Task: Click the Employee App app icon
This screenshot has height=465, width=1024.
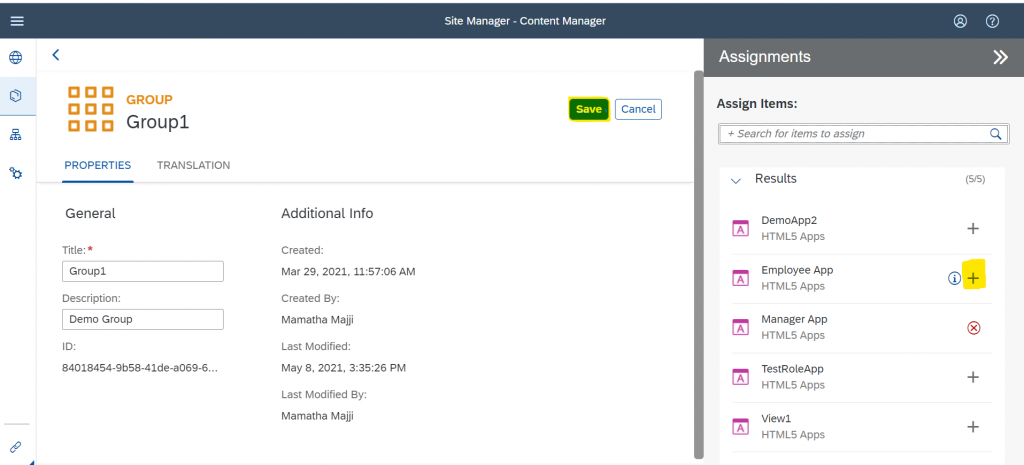Action: tap(740, 278)
